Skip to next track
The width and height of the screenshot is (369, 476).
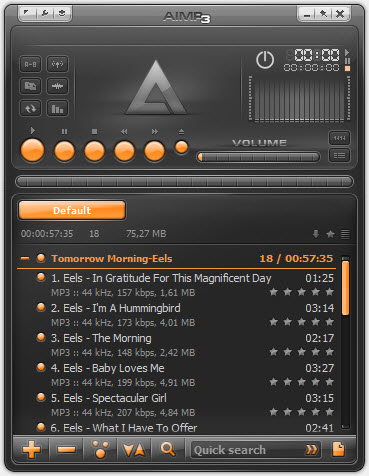[154, 151]
